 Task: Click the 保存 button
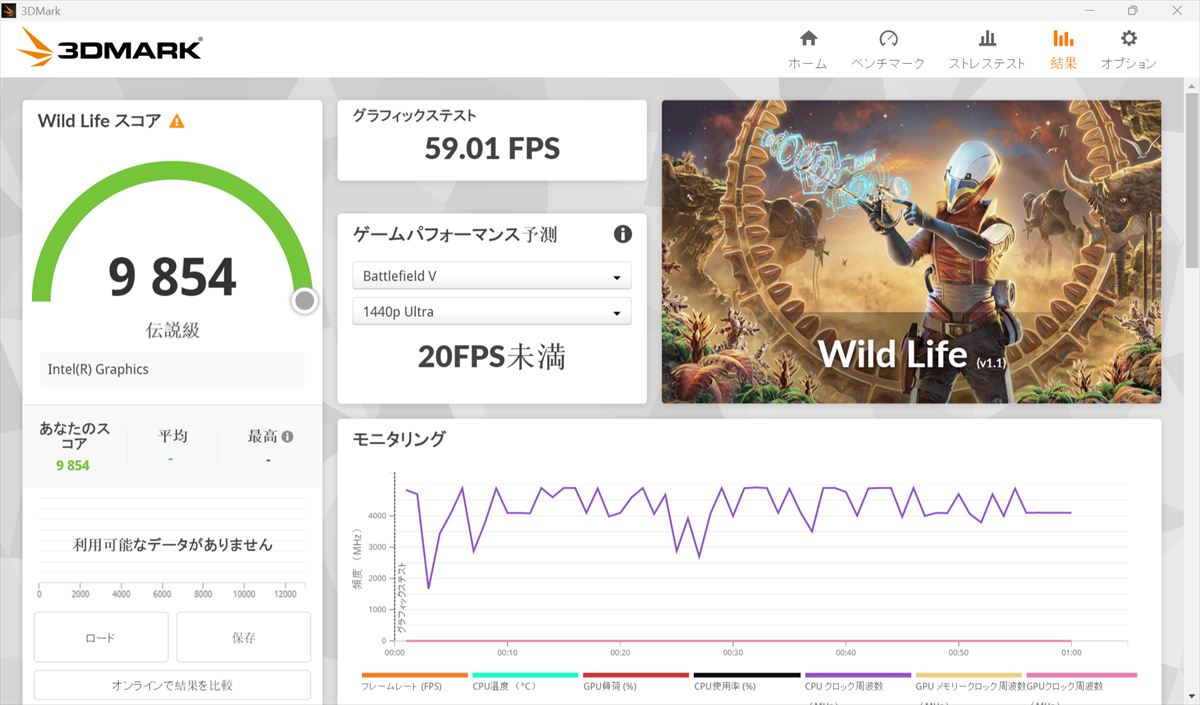[243, 637]
